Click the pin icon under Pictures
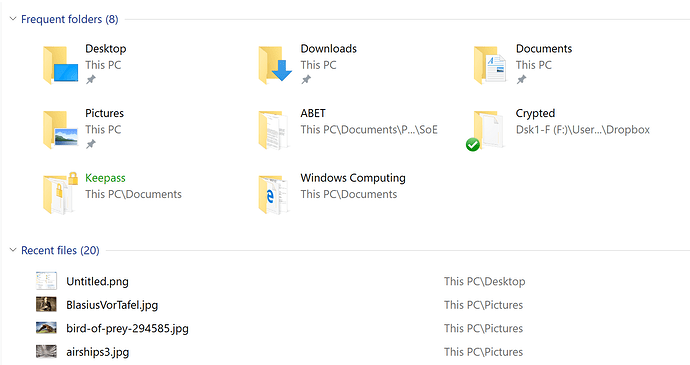The width and height of the screenshot is (690, 365). [x=91, y=144]
